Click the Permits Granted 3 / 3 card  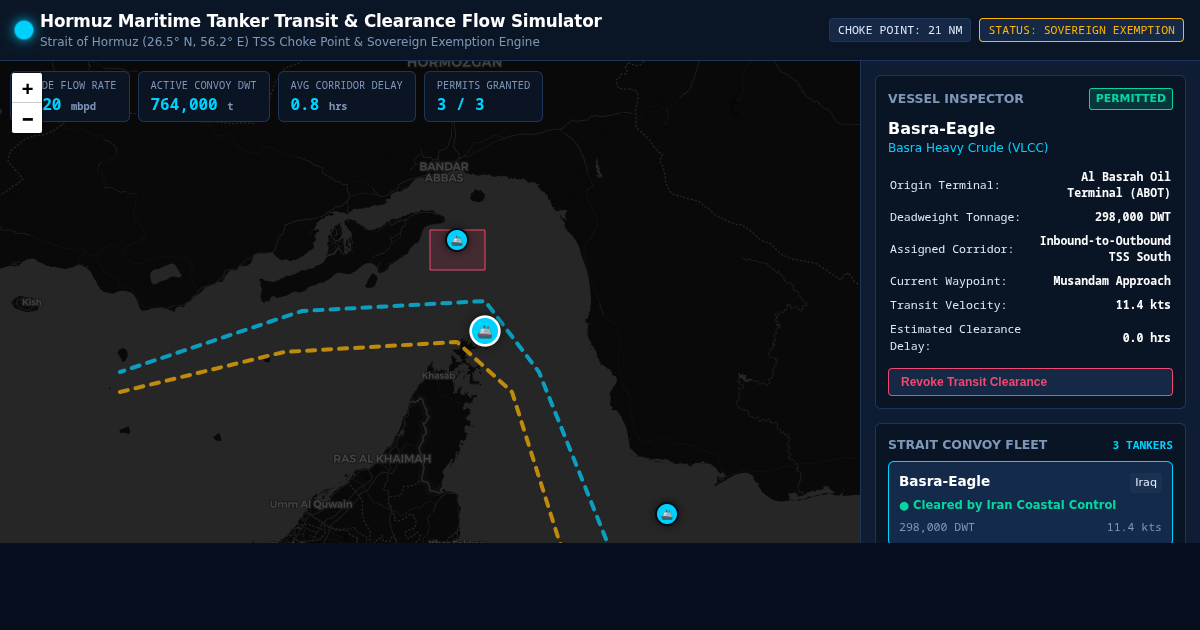(483, 96)
